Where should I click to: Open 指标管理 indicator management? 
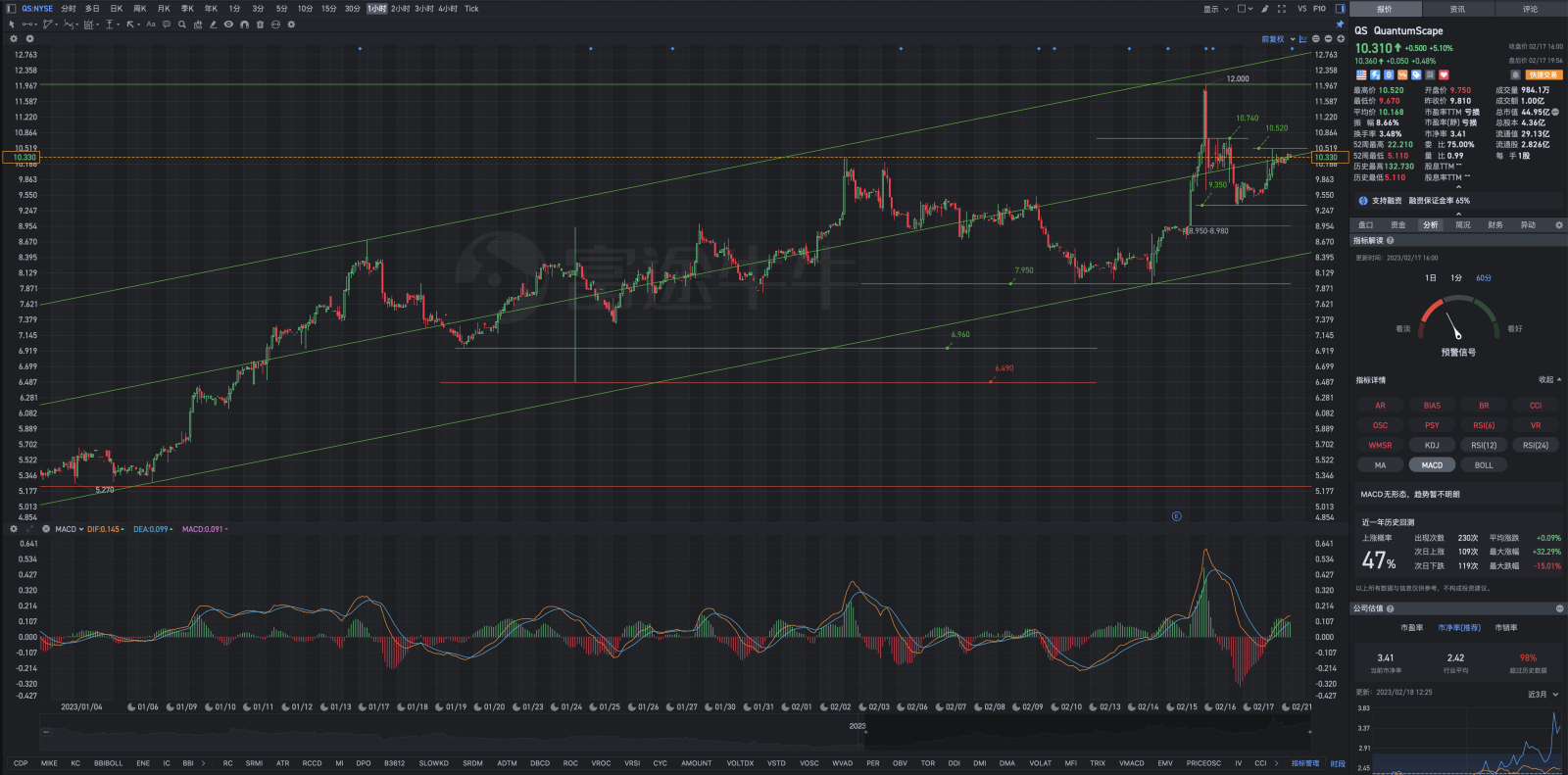point(1304,763)
